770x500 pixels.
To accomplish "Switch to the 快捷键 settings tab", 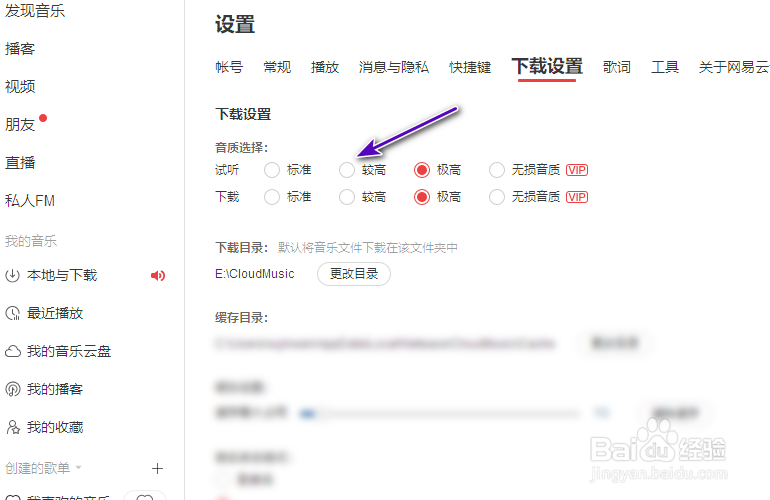I will click(469, 67).
